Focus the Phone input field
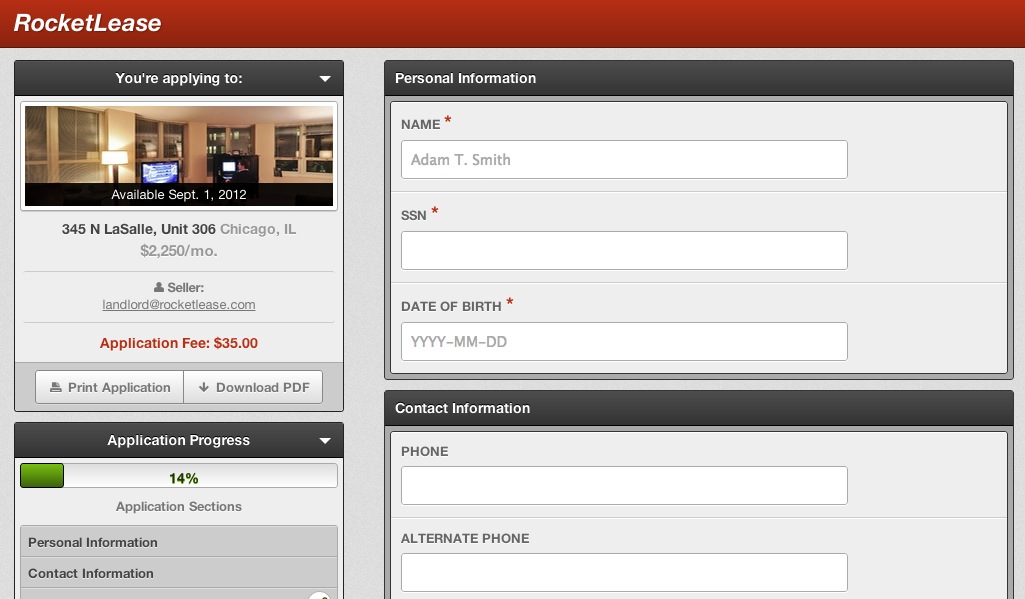The height and width of the screenshot is (599, 1025). (x=624, y=485)
